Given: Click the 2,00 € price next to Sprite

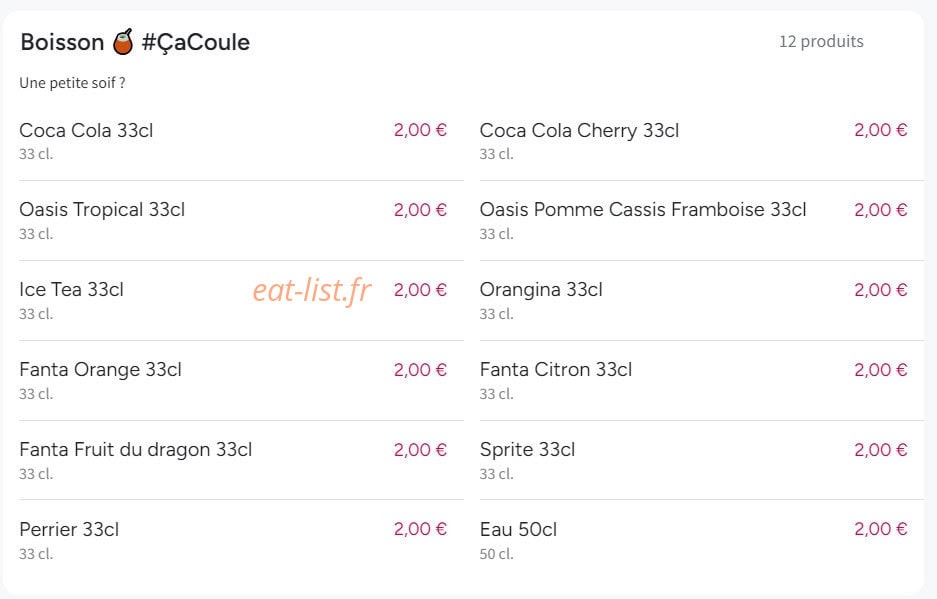Looking at the screenshot, I should pos(881,450).
